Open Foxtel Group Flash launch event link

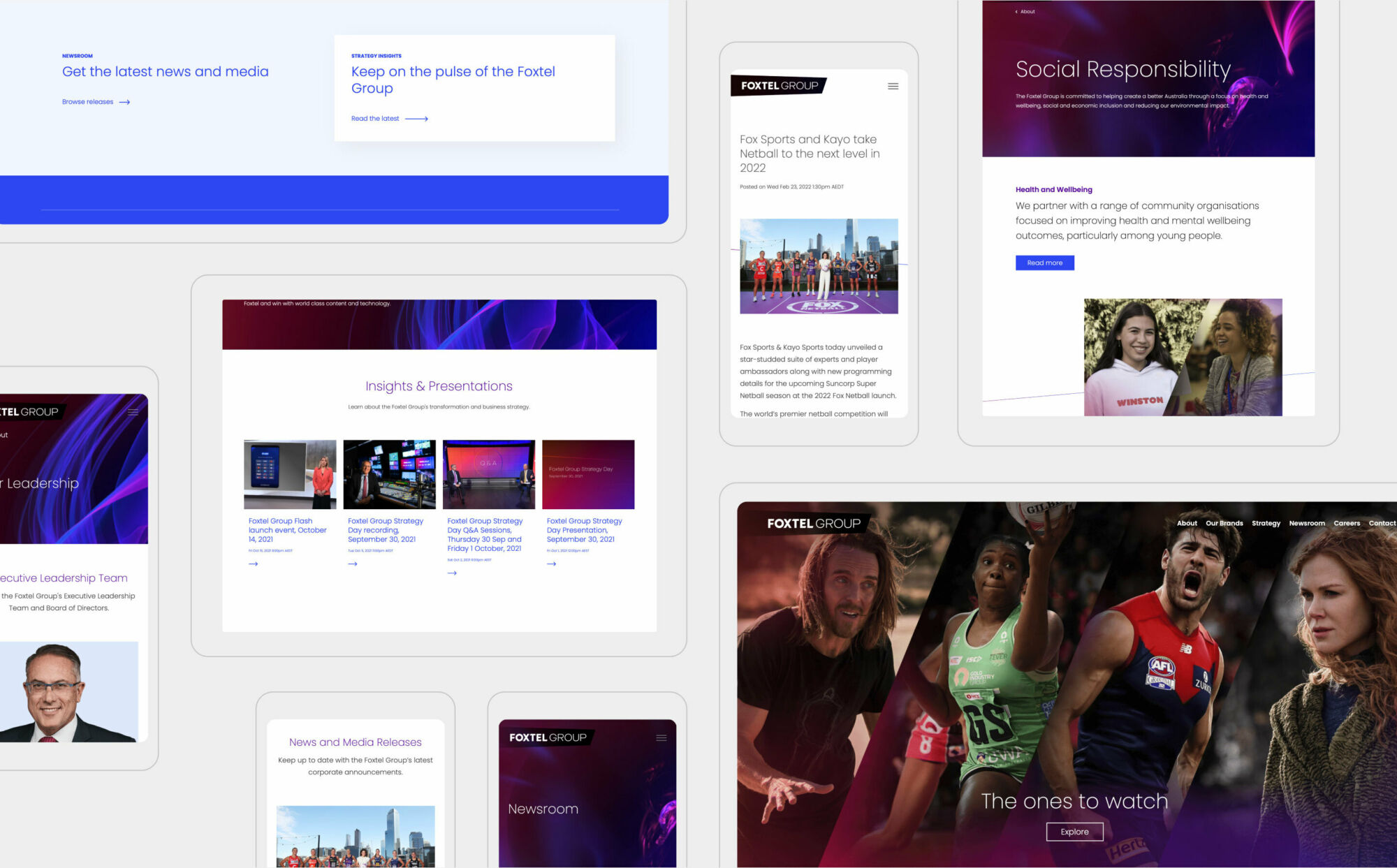(x=287, y=530)
